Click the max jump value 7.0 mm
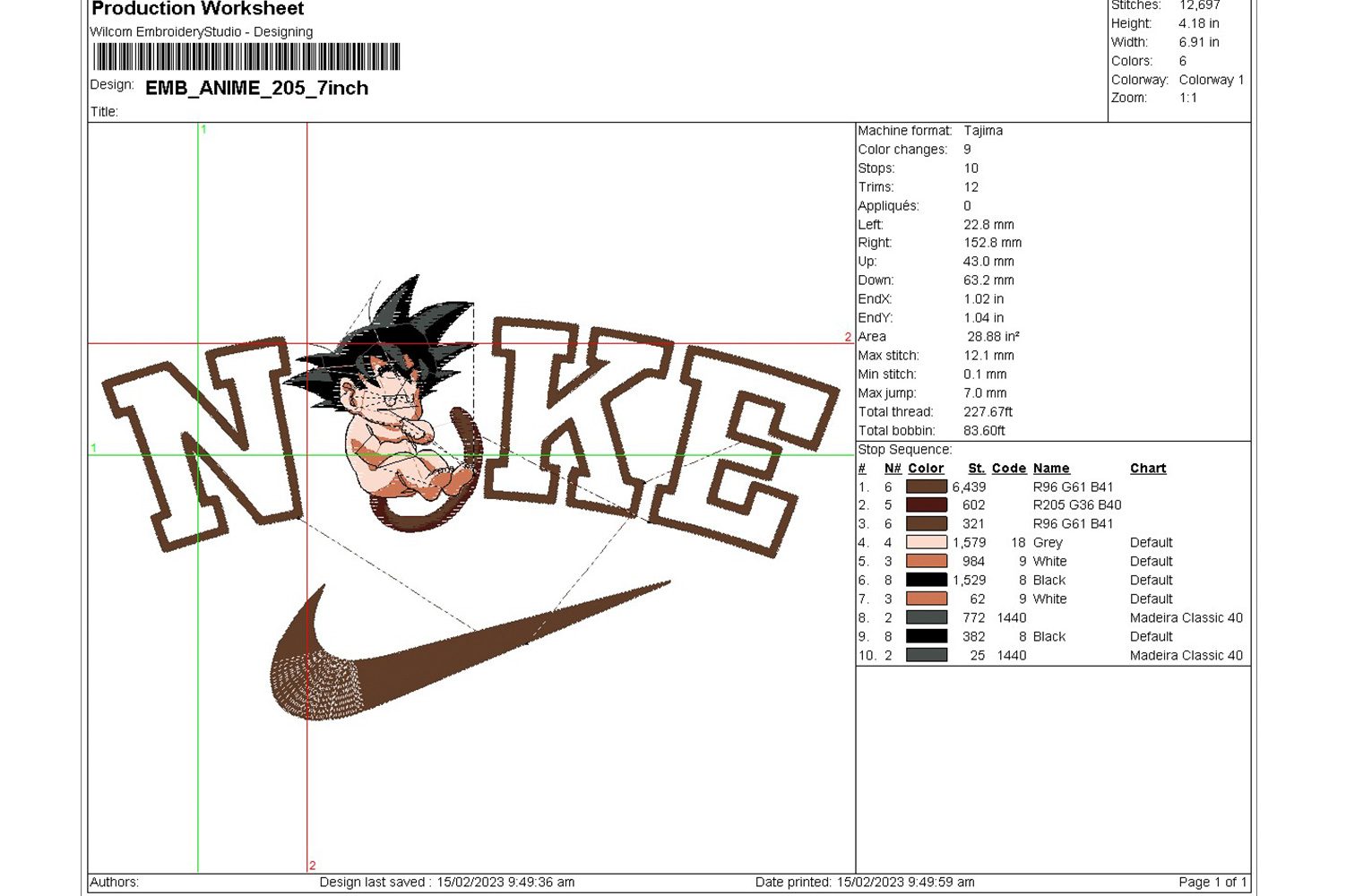Image resolution: width=1346 pixels, height=896 pixels. click(x=986, y=393)
